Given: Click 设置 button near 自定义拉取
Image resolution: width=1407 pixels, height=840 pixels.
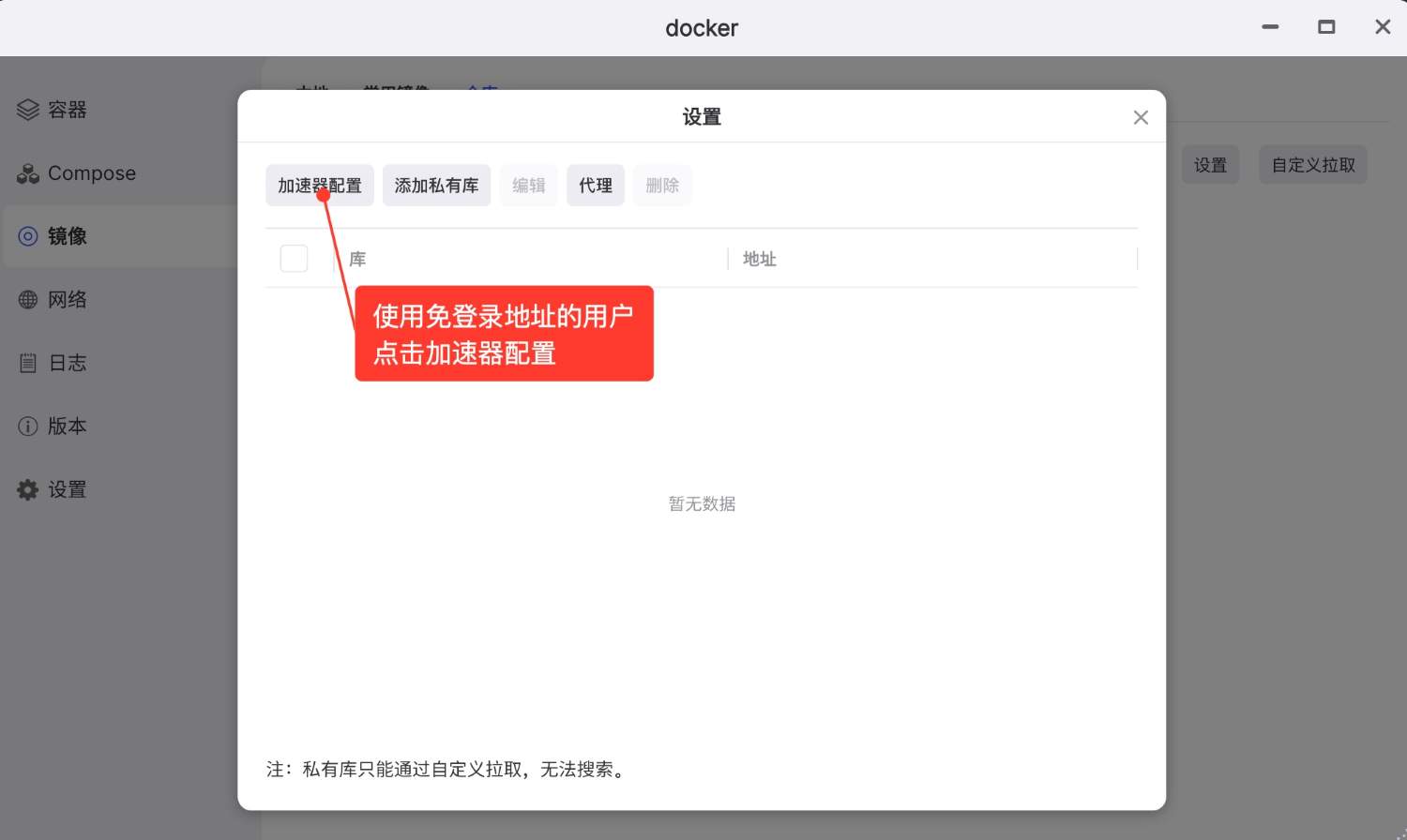Looking at the screenshot, I should (x=1210, y=164).
